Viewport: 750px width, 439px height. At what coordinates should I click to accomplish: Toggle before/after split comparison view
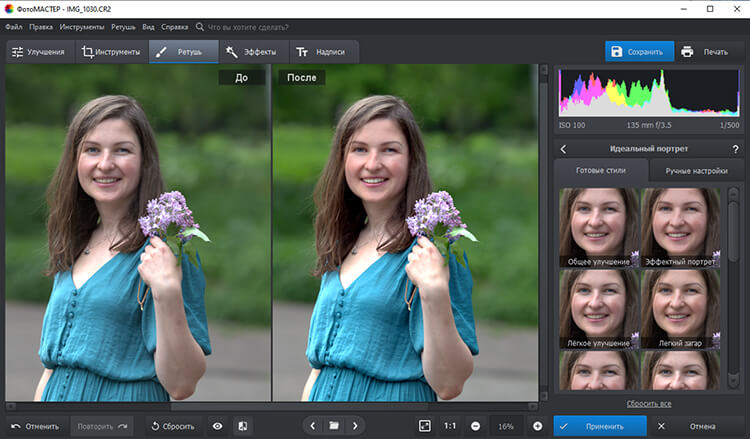click(x=243, y=426)
